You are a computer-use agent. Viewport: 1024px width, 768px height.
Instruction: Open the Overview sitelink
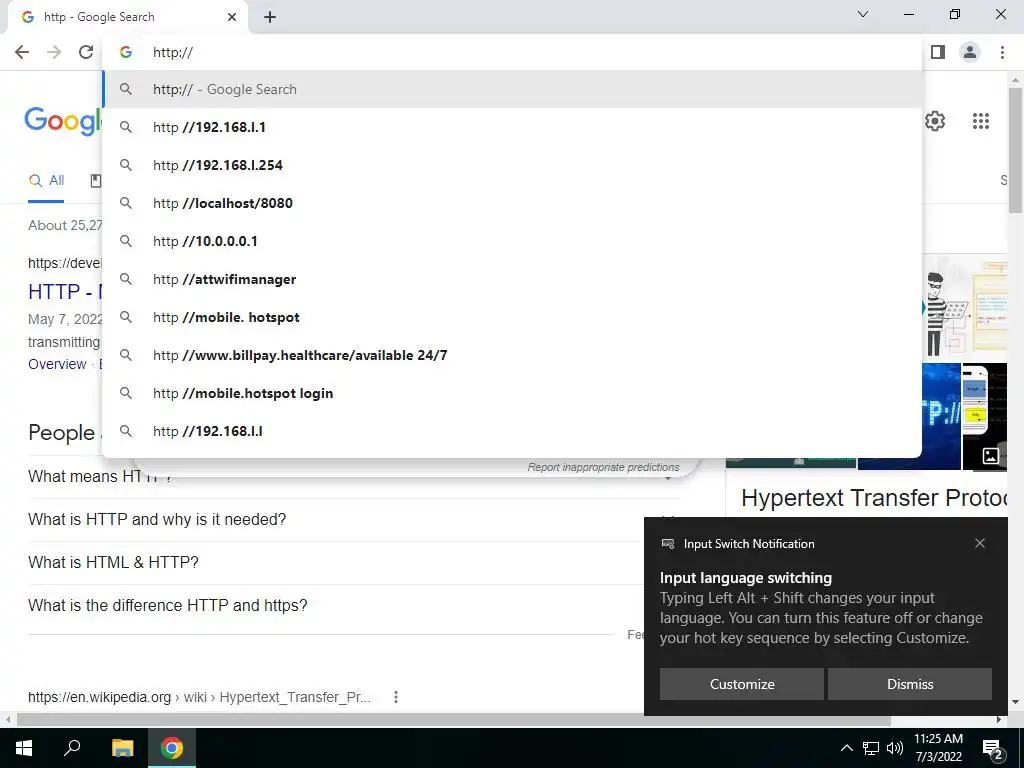click(57, 364)
